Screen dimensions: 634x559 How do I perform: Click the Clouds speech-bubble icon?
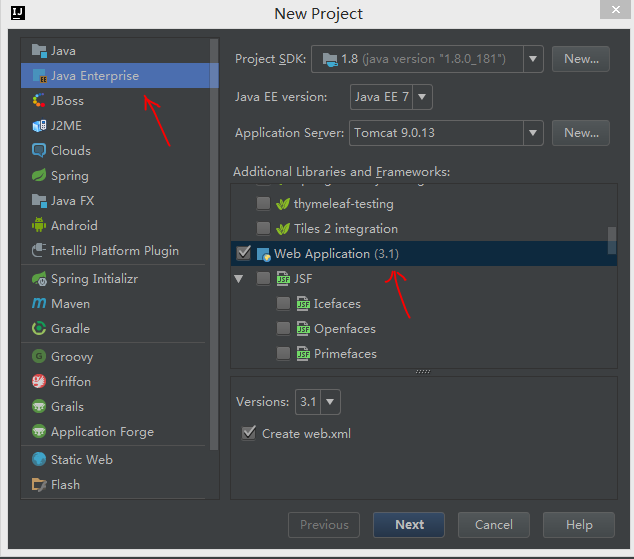tap(39, 151)
